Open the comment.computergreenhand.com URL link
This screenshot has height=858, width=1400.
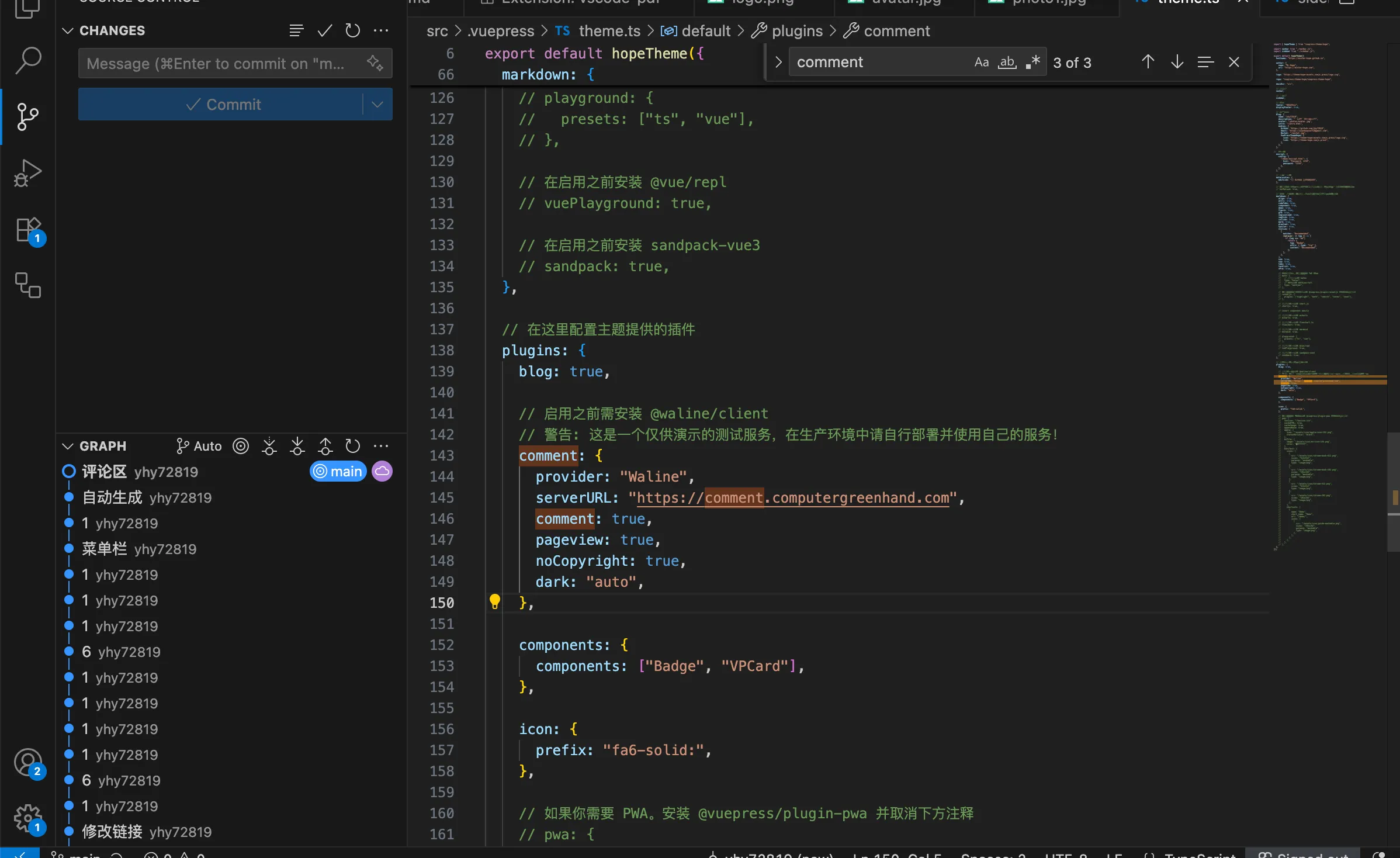tap(793, 498)
